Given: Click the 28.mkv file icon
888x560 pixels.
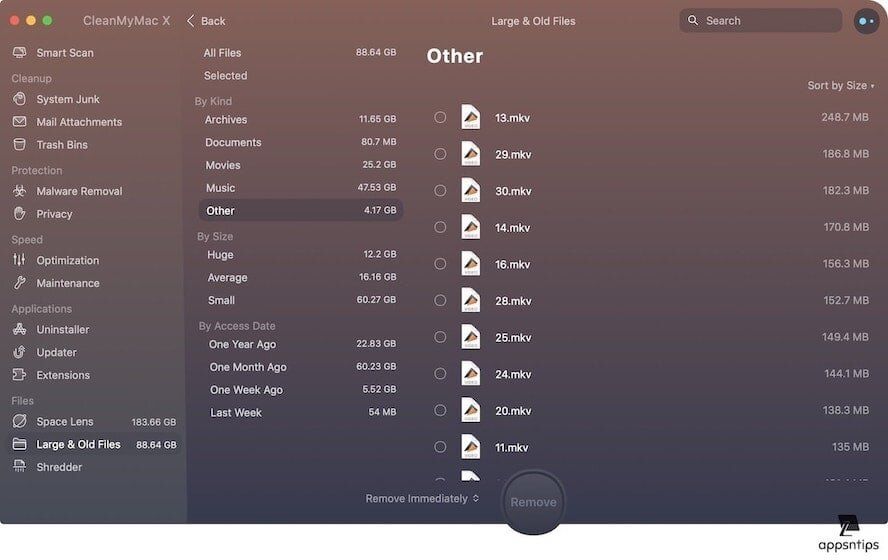Looking at the screenshot, I should (x=471, y=300).
